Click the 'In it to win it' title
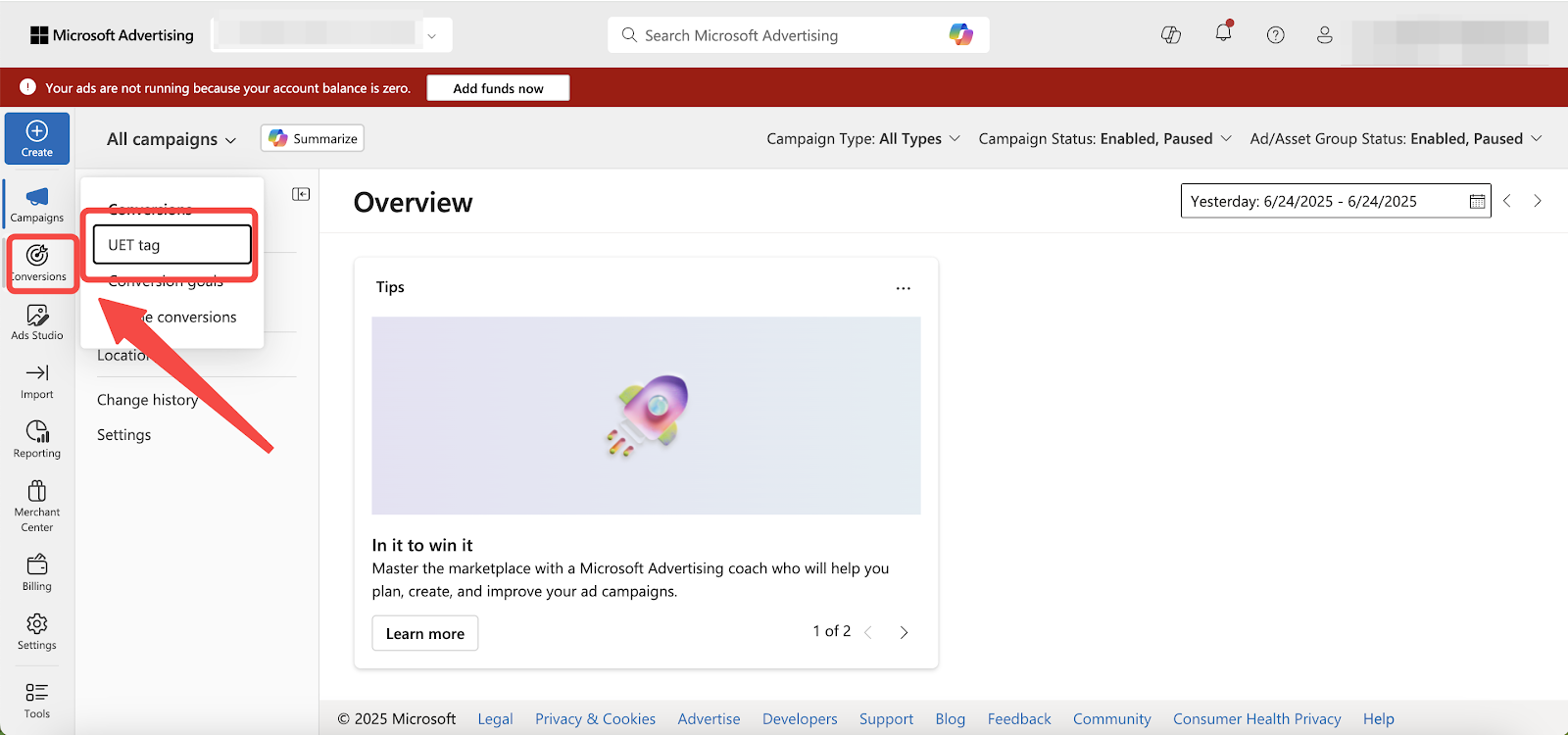The width and height of the screenshot is (1568, 735). [x=422, y=545]
